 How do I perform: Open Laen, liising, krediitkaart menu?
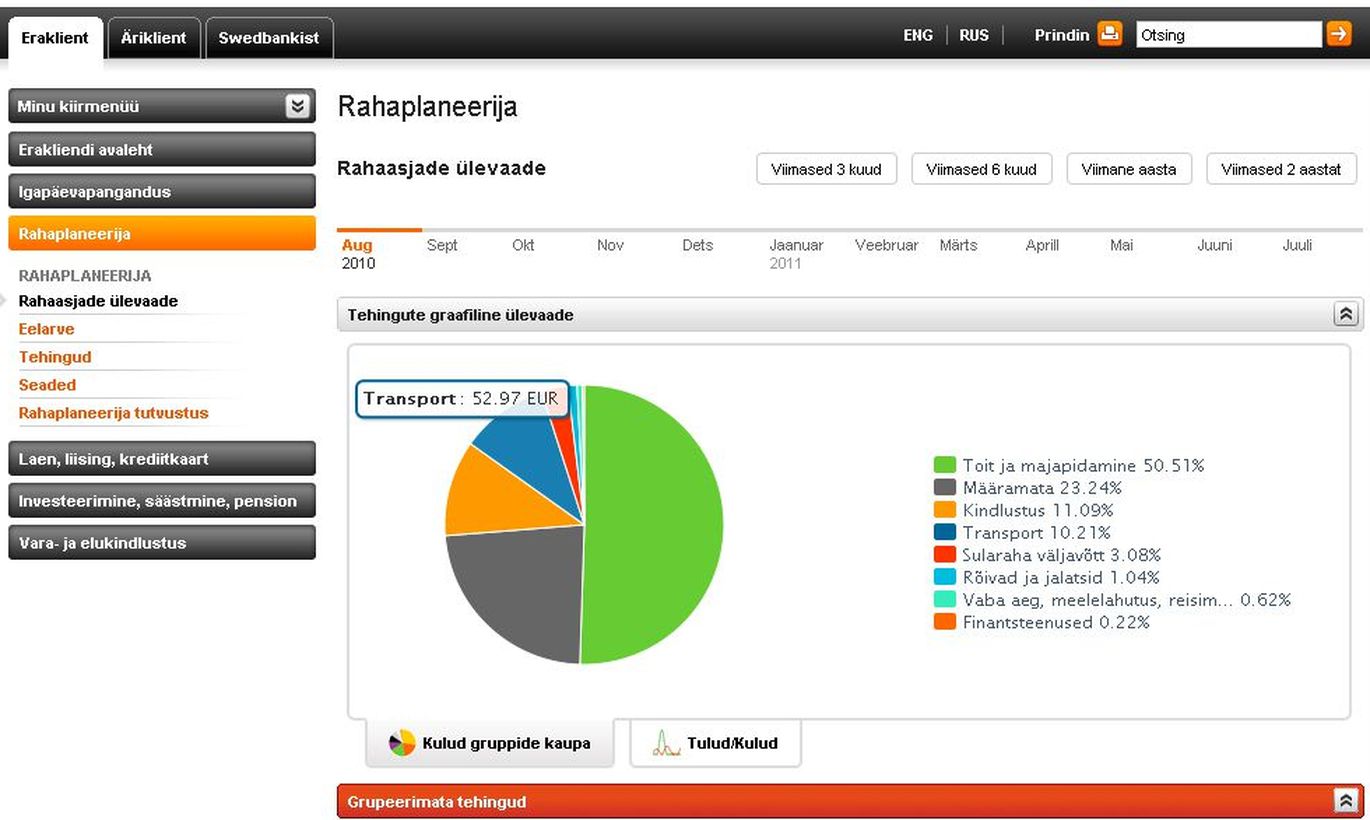pyautogui.click(x=162, y=459)
